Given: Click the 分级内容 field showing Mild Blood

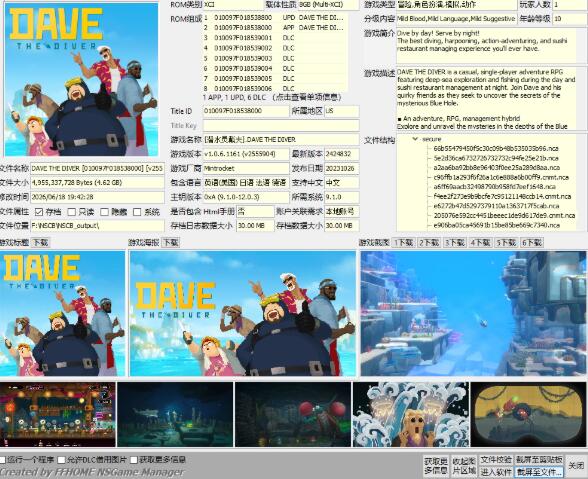Looking at the screenshot, I should pyautogui.click(x=456, y=18).
